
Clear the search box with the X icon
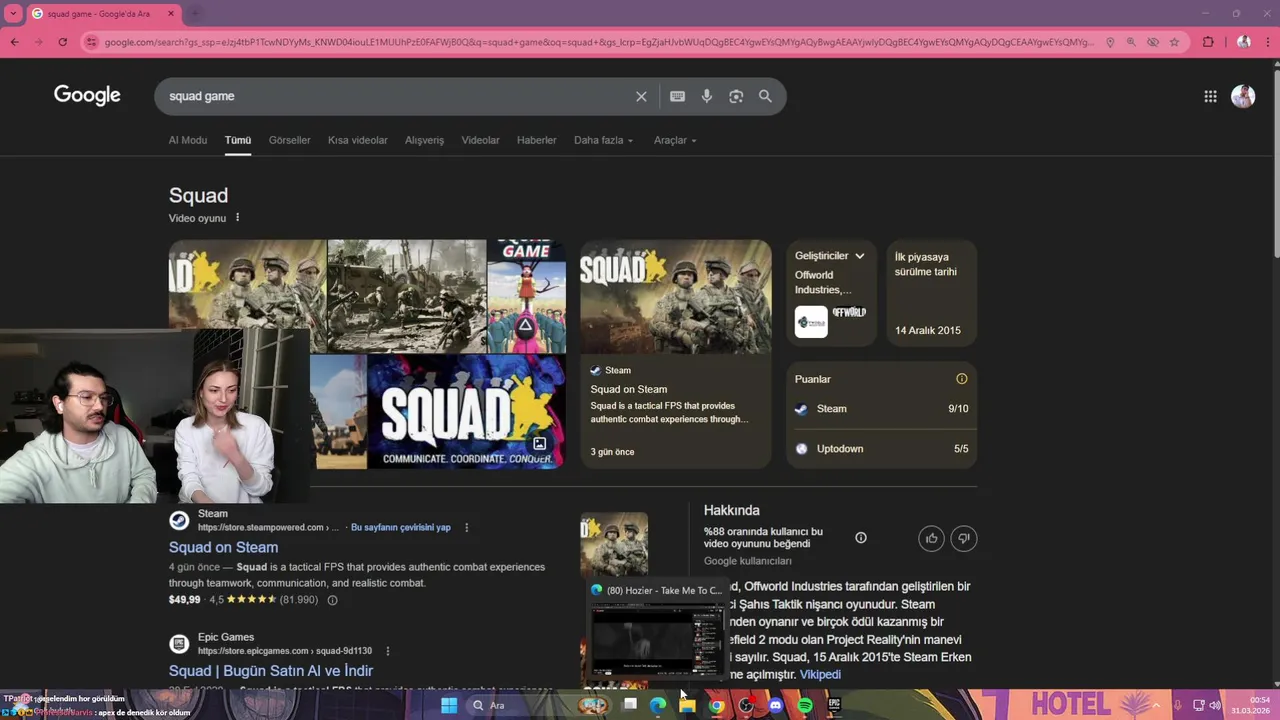[641, 96]
